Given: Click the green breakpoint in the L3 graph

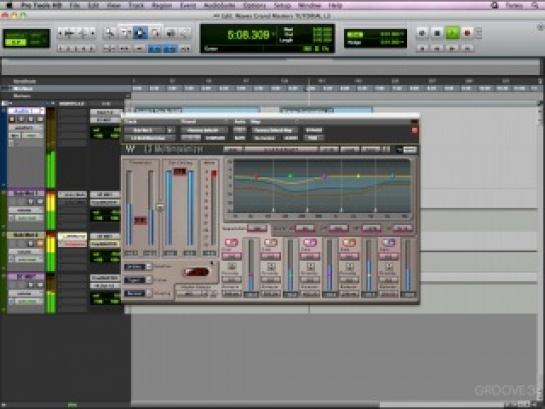Looking at the screenshot, I should 290,176.
